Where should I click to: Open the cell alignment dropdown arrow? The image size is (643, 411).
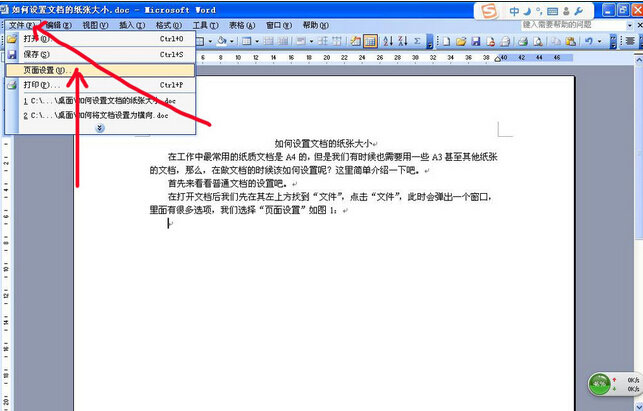311,41
